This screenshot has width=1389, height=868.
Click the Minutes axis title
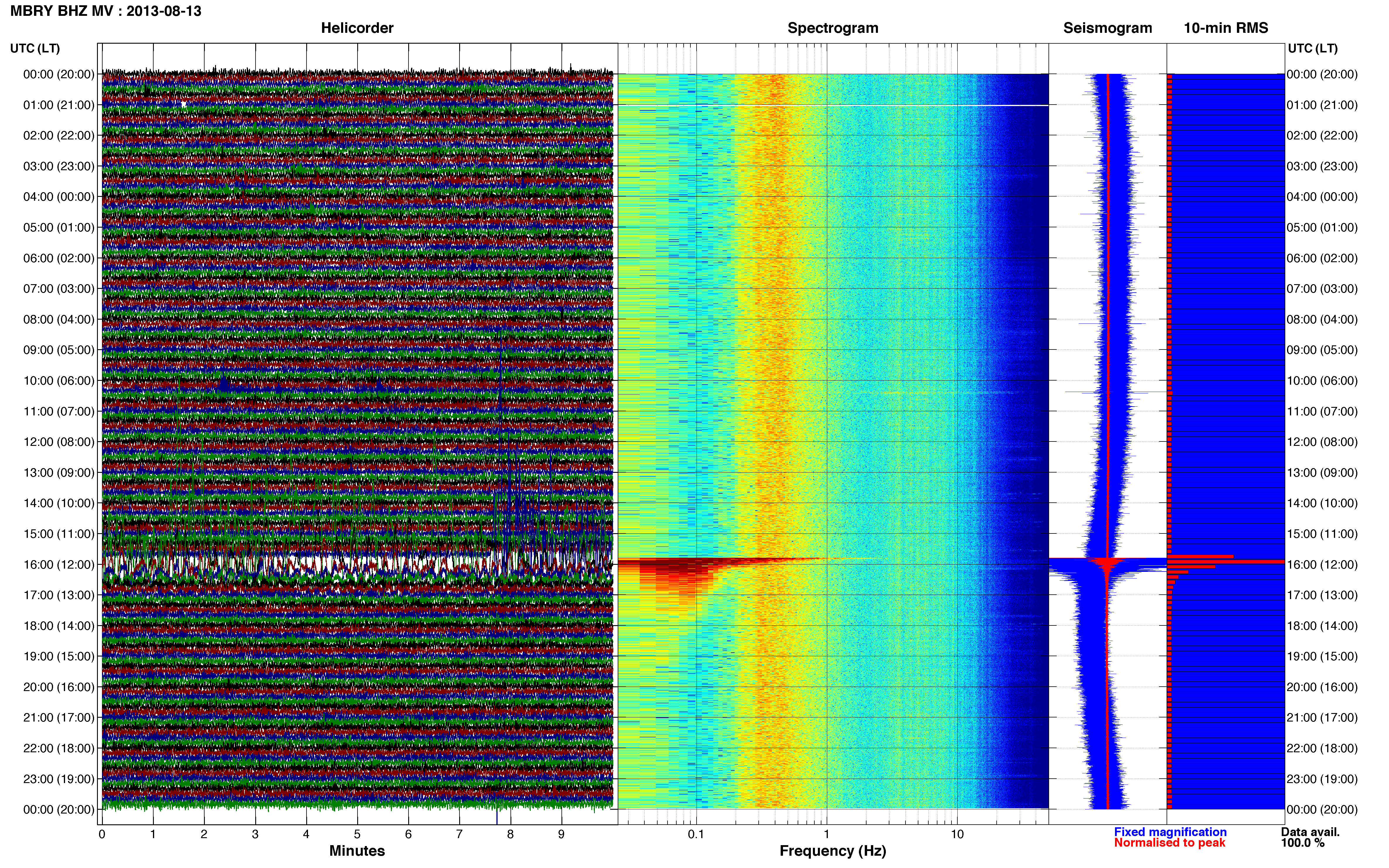[357, 851]
